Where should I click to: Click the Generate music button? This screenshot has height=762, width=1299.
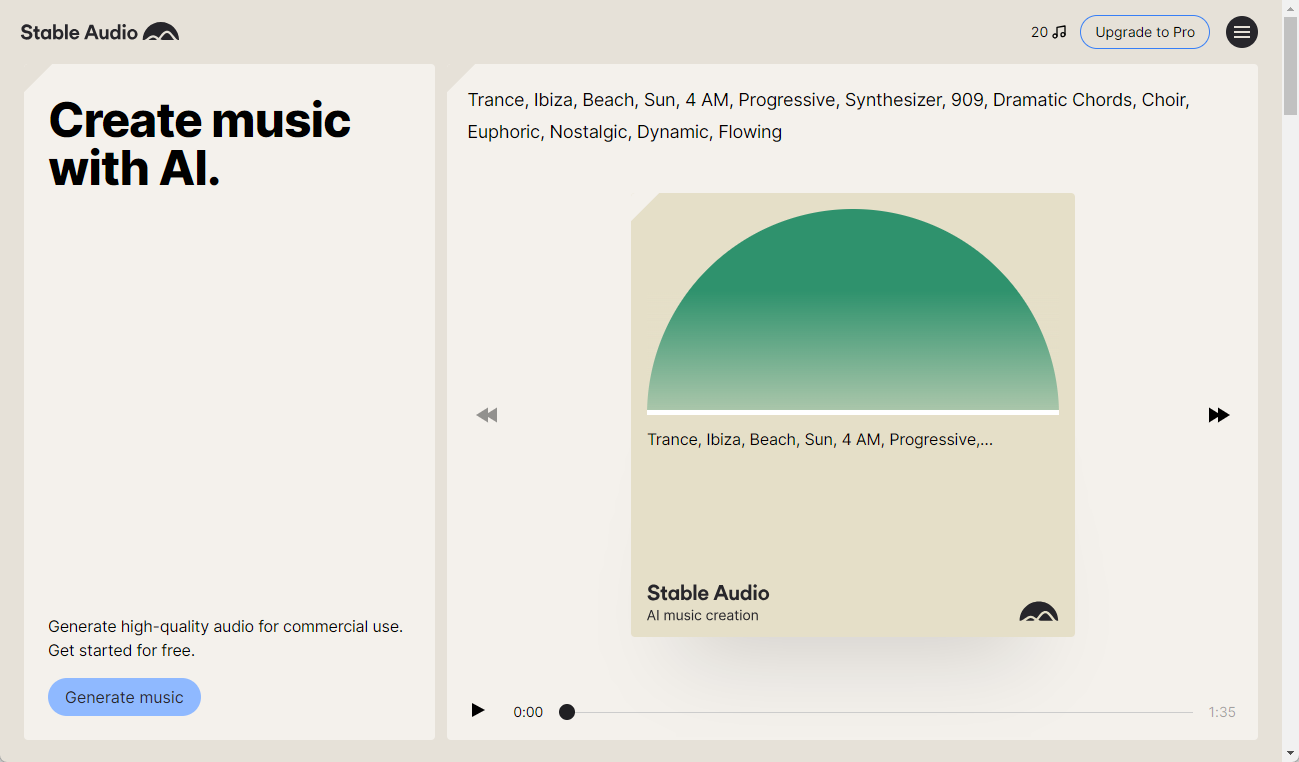124,697
